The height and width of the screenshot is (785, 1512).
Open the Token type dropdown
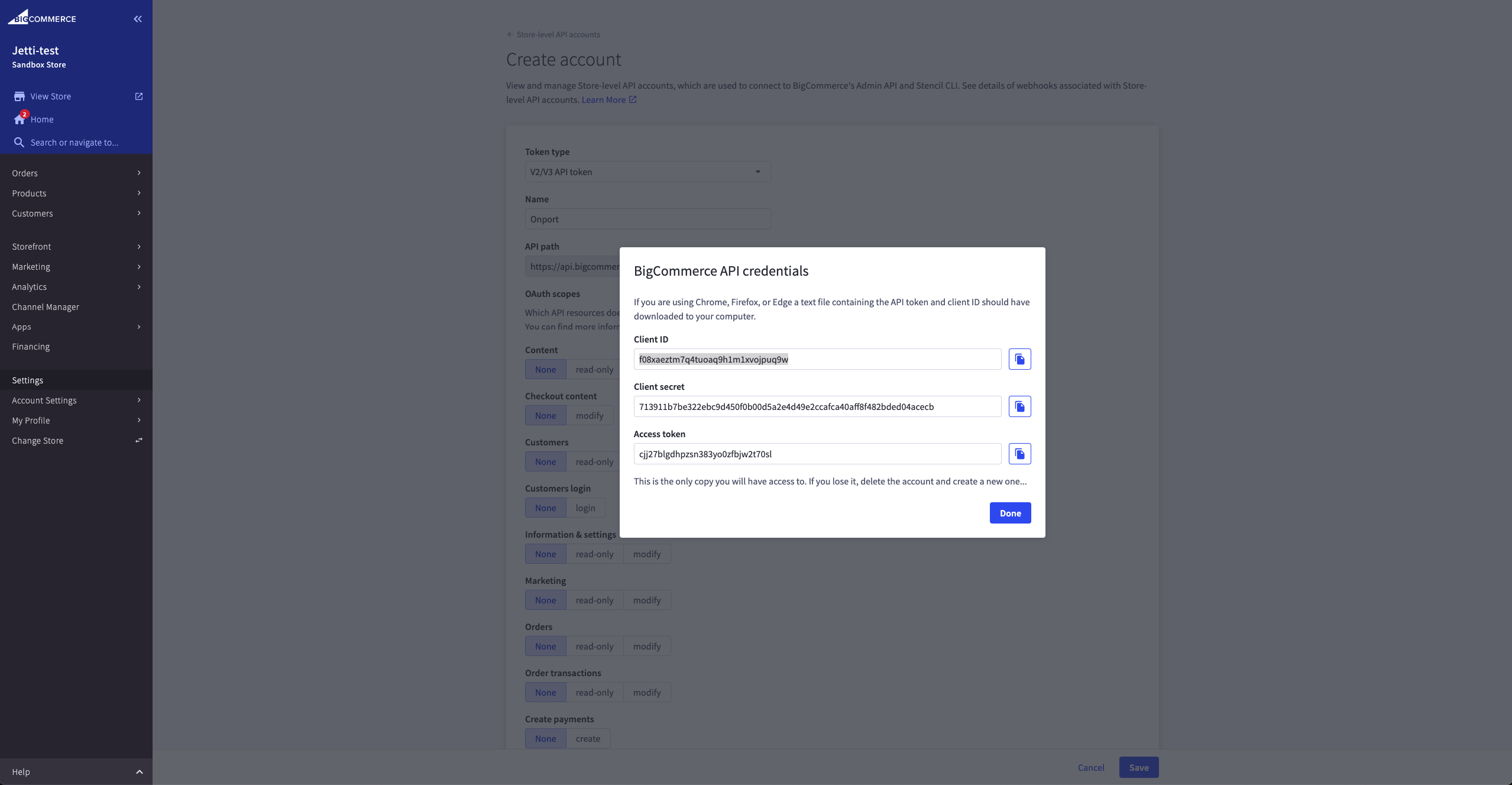pos(647,172)
